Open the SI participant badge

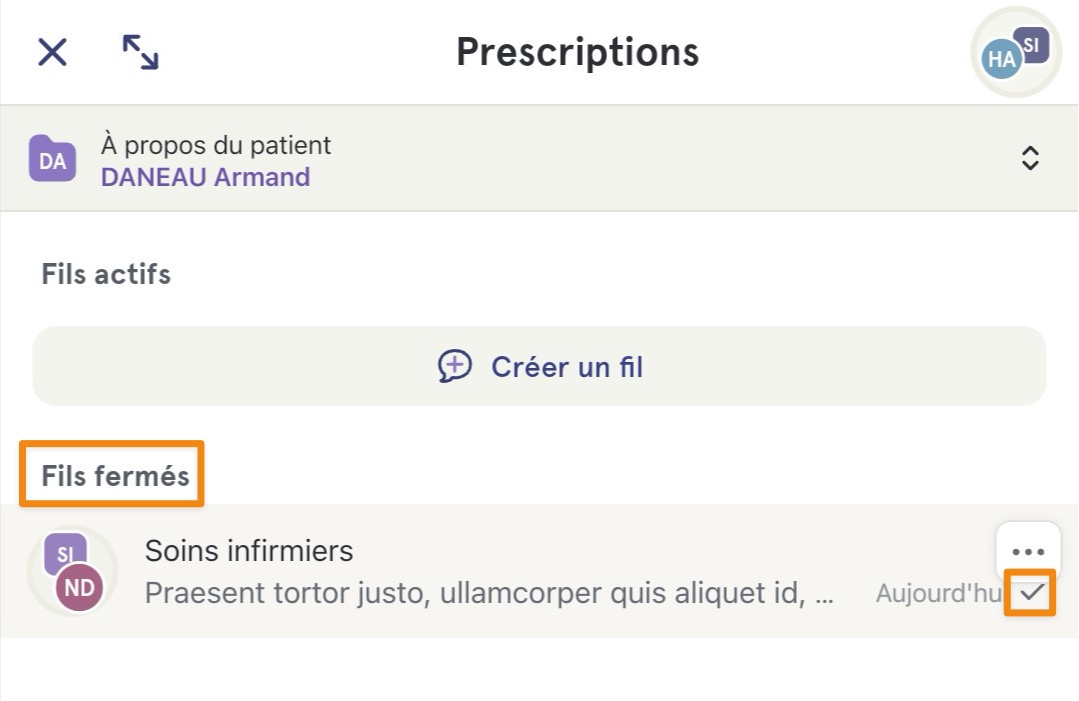pos(1031,45)
